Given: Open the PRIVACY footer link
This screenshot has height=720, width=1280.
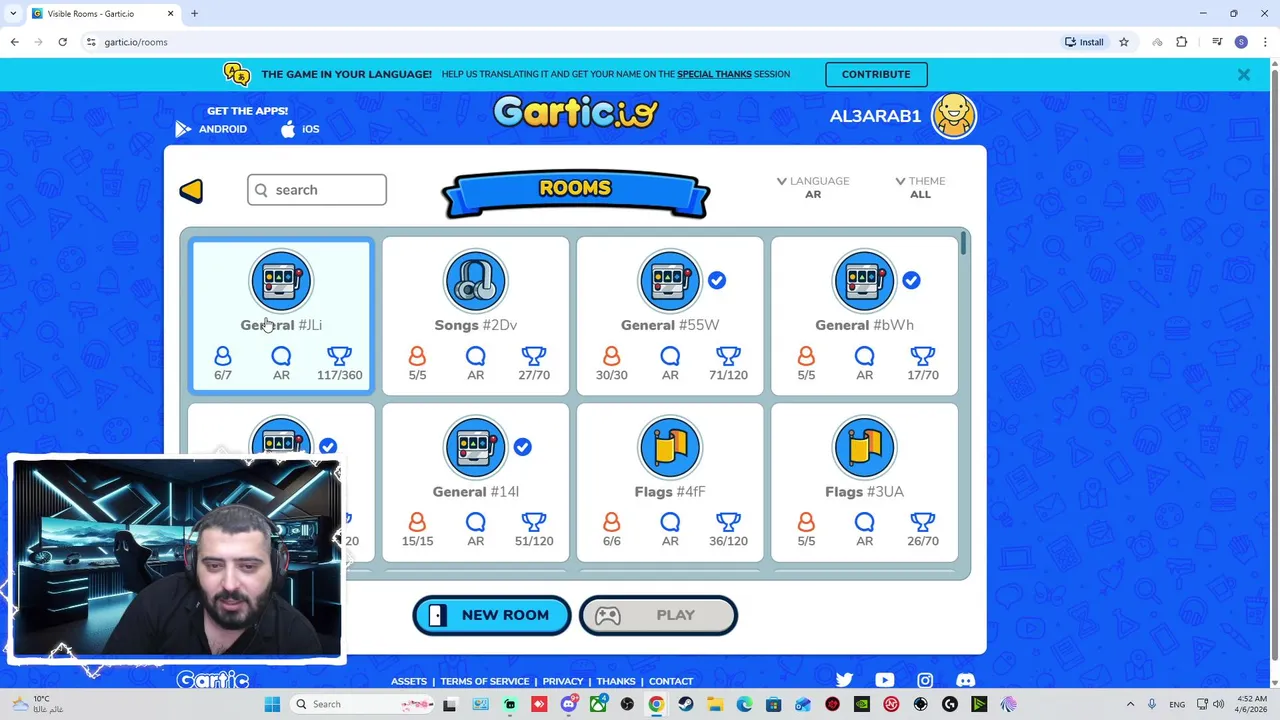Looking at the screenshot, I should click(x=563, y=681).
